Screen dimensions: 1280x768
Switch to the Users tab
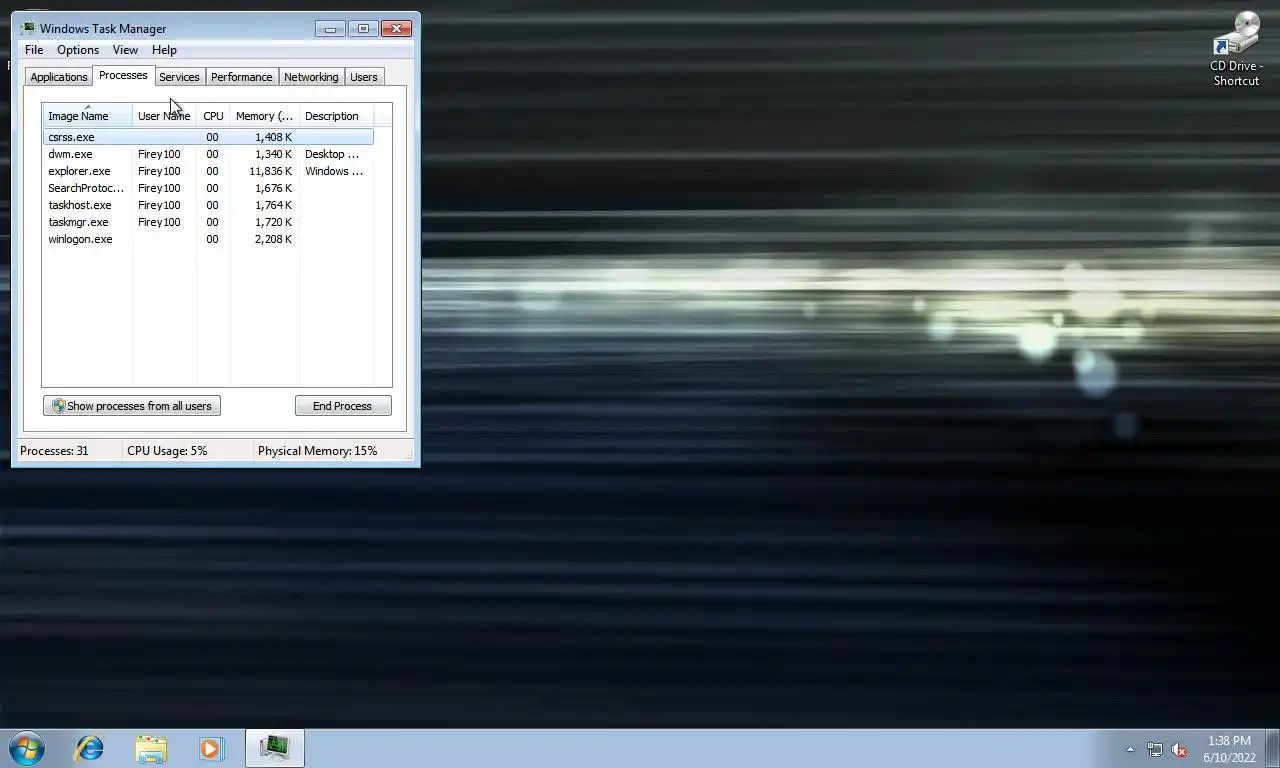[364, 77]
